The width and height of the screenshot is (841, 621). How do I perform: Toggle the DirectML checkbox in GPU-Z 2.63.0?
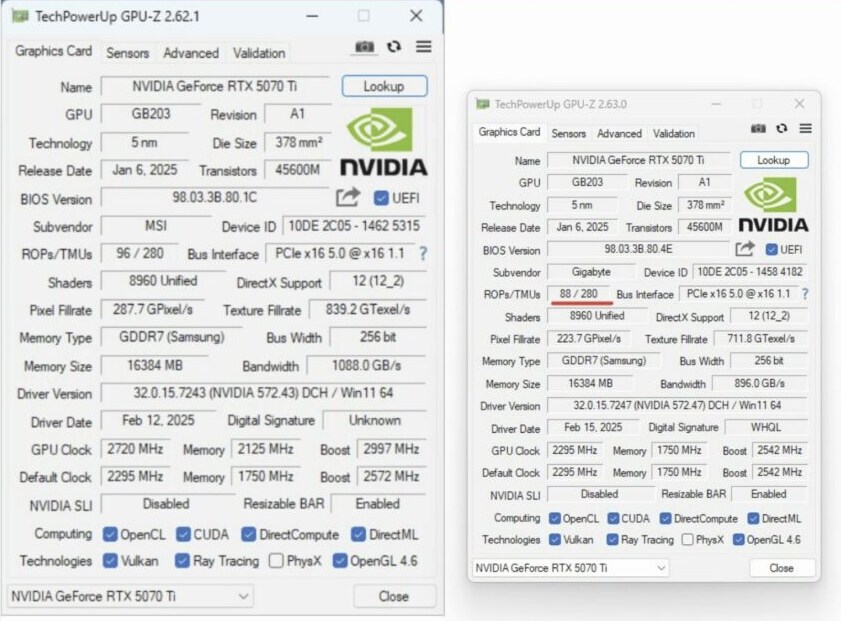coord(751,518)
